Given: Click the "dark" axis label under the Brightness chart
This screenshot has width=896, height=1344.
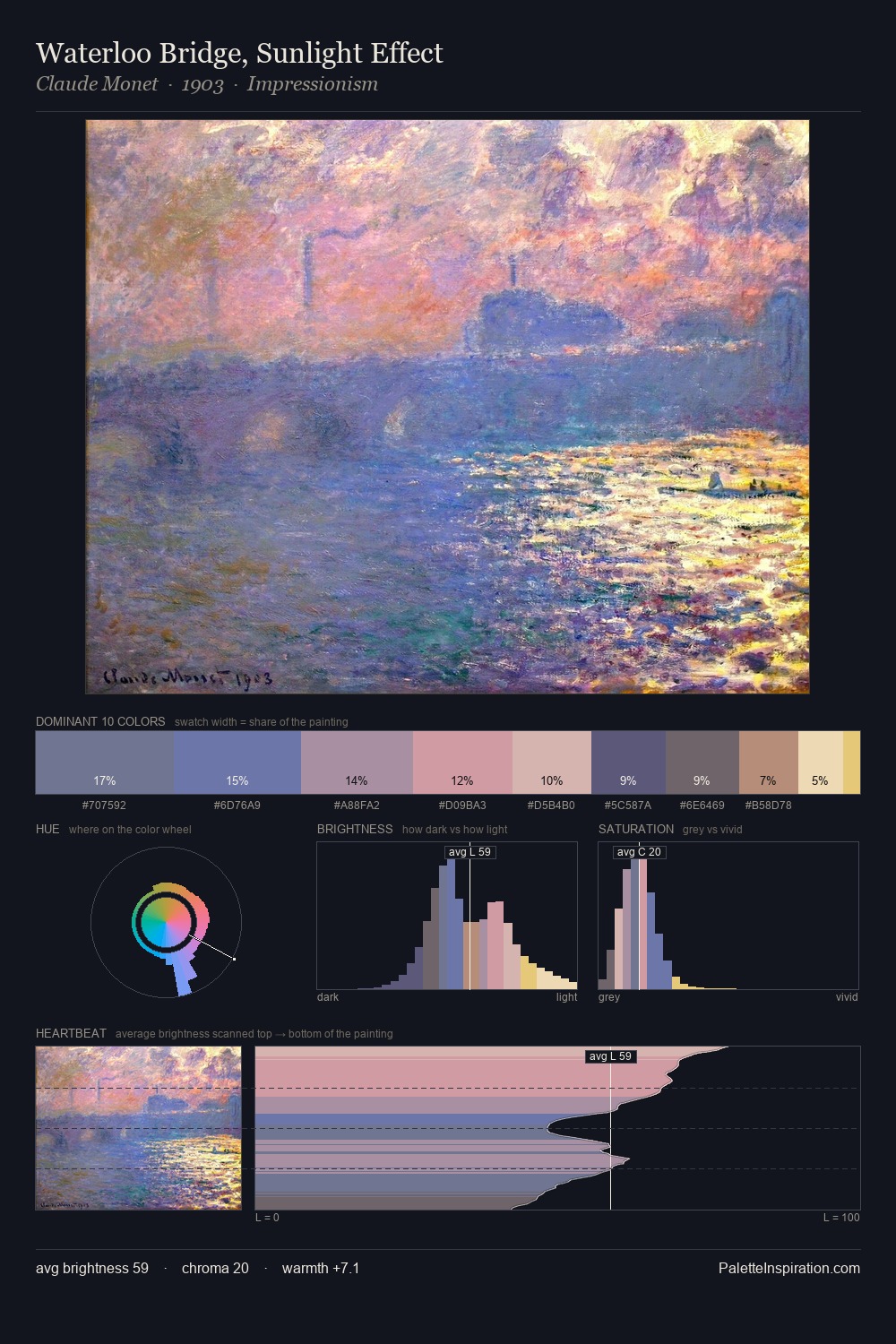Looking at the screenshot, I should (x=328, y=997).
